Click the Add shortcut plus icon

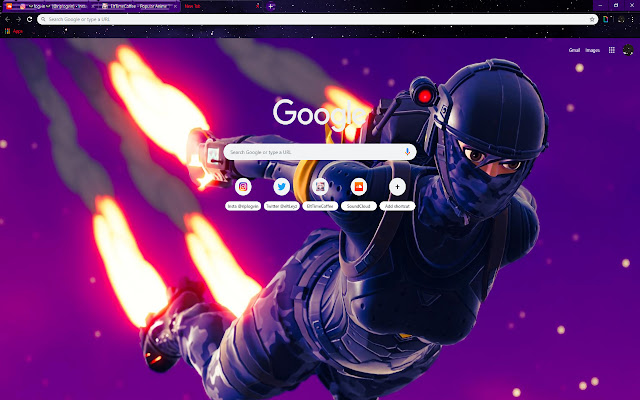[x=397, y=187]
